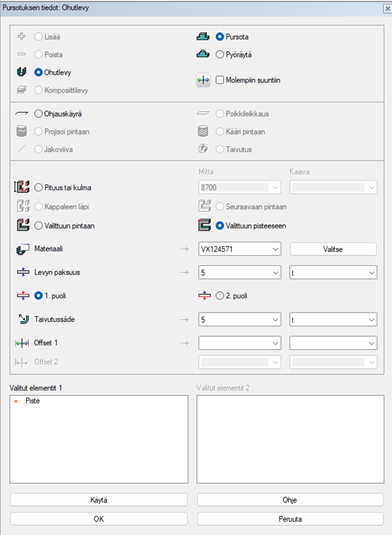Click the Offset 1 icon
Image resolution: width=392 pixels, height=535 pixels.
tap(22, 343)
